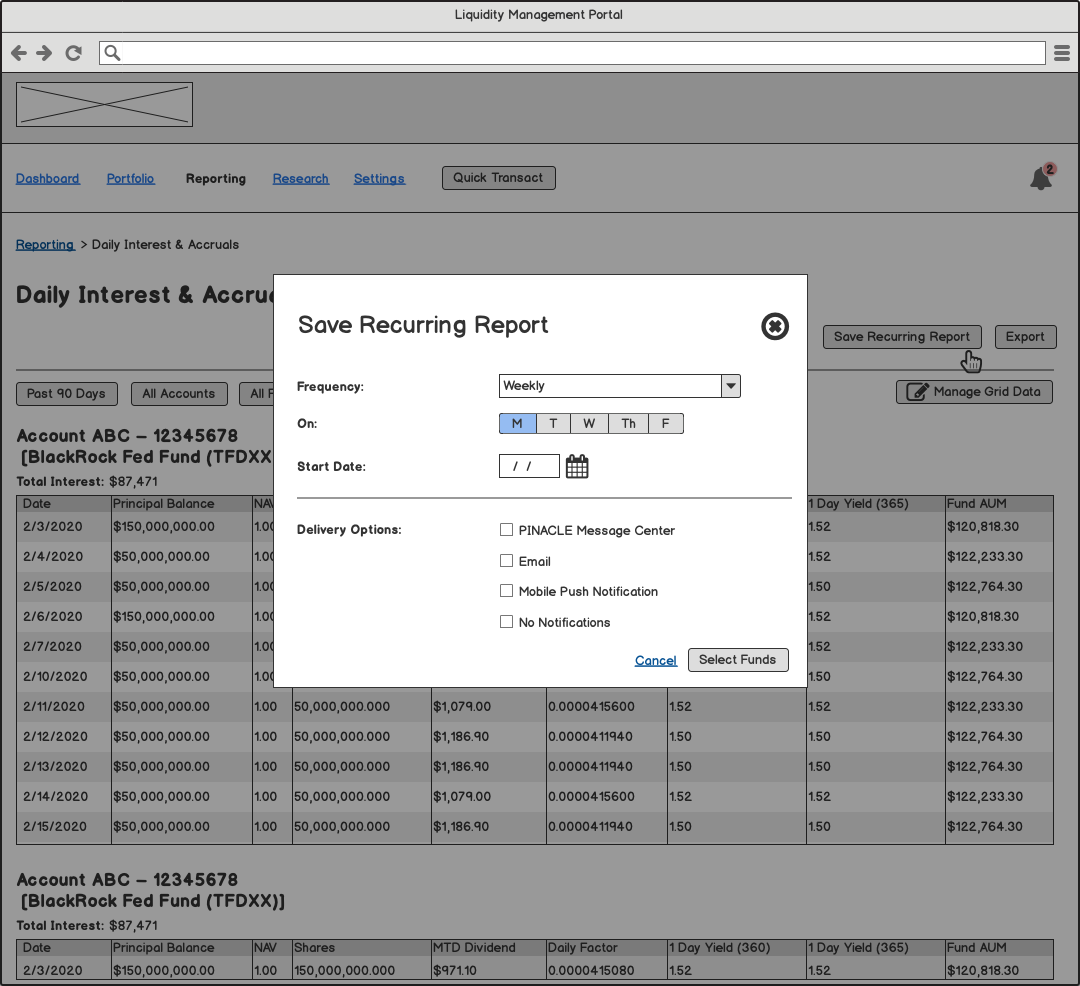Follow the Reporting breadcrumb link
Image resolution: width=1080 pixels, height=986 pixels.
coord(45,244)
